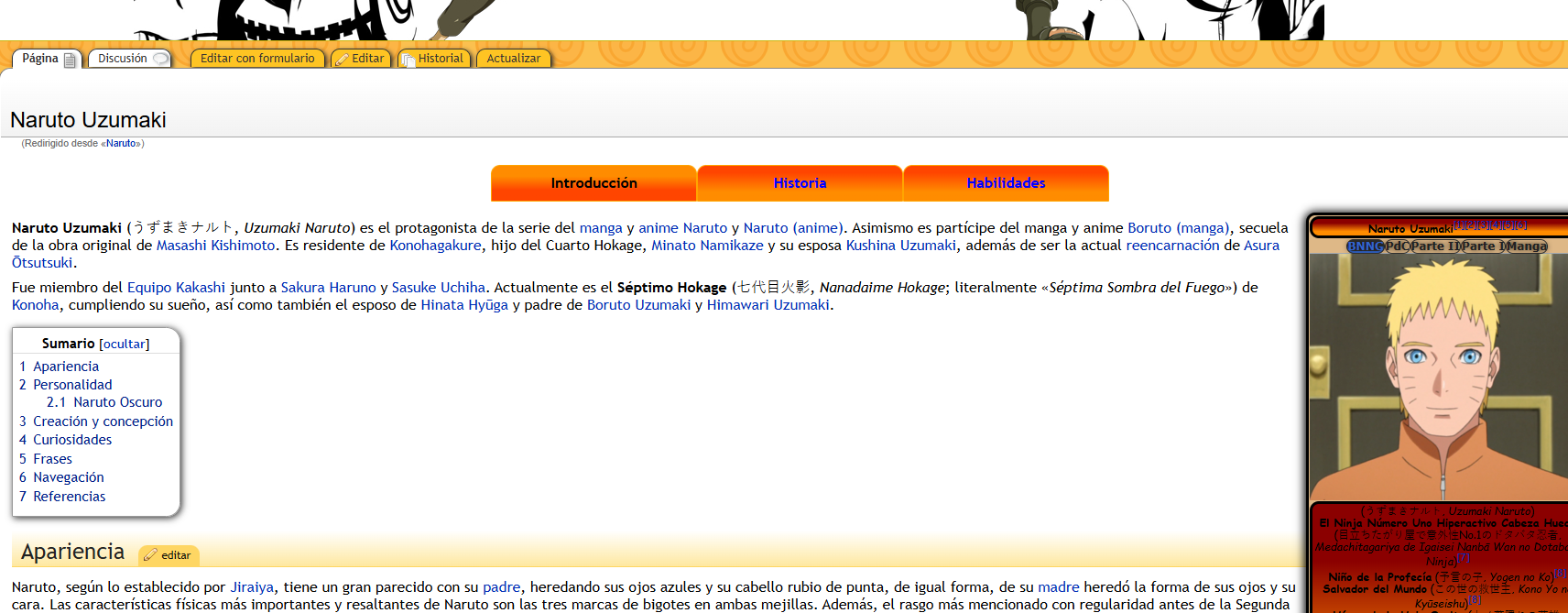Image resolution: width=1568 pixels, height=613 pixels.
Task: Open the Asura Ōtsutsuki link
Action: click(x=1262, y=246)
